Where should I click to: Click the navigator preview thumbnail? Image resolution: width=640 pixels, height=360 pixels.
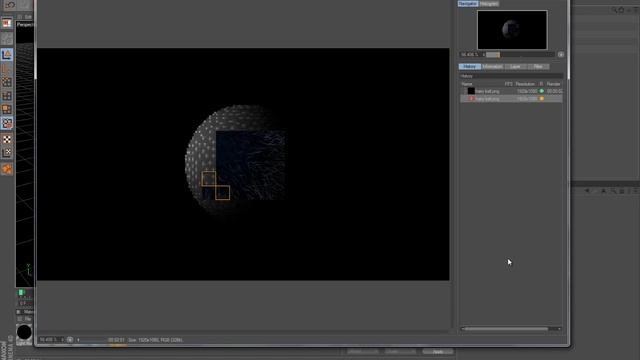pyautogui.click(x=512, y=30)
